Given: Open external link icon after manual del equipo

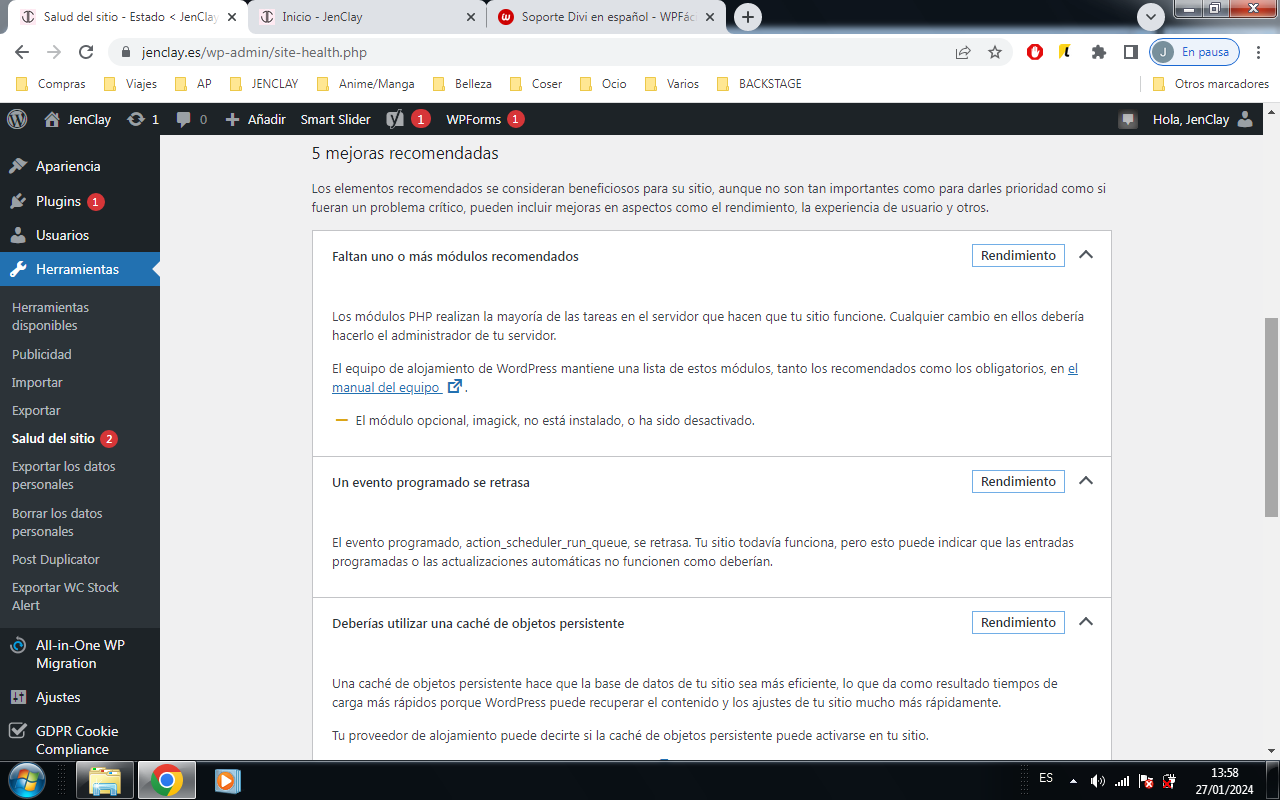Looking at the screenshot, I should pyautogui.click(x=455, y=386).
